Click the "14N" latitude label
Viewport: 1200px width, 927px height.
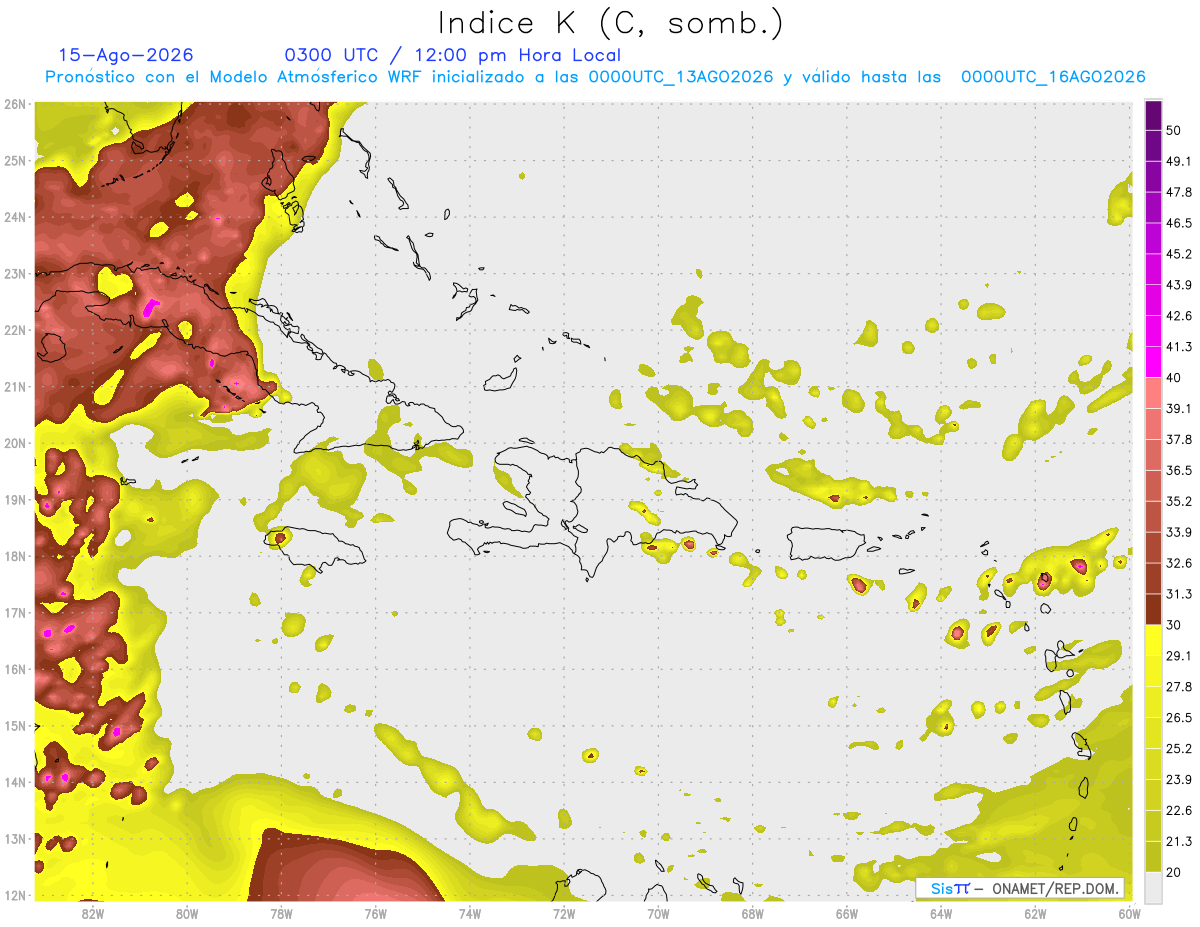coord(15,782)
